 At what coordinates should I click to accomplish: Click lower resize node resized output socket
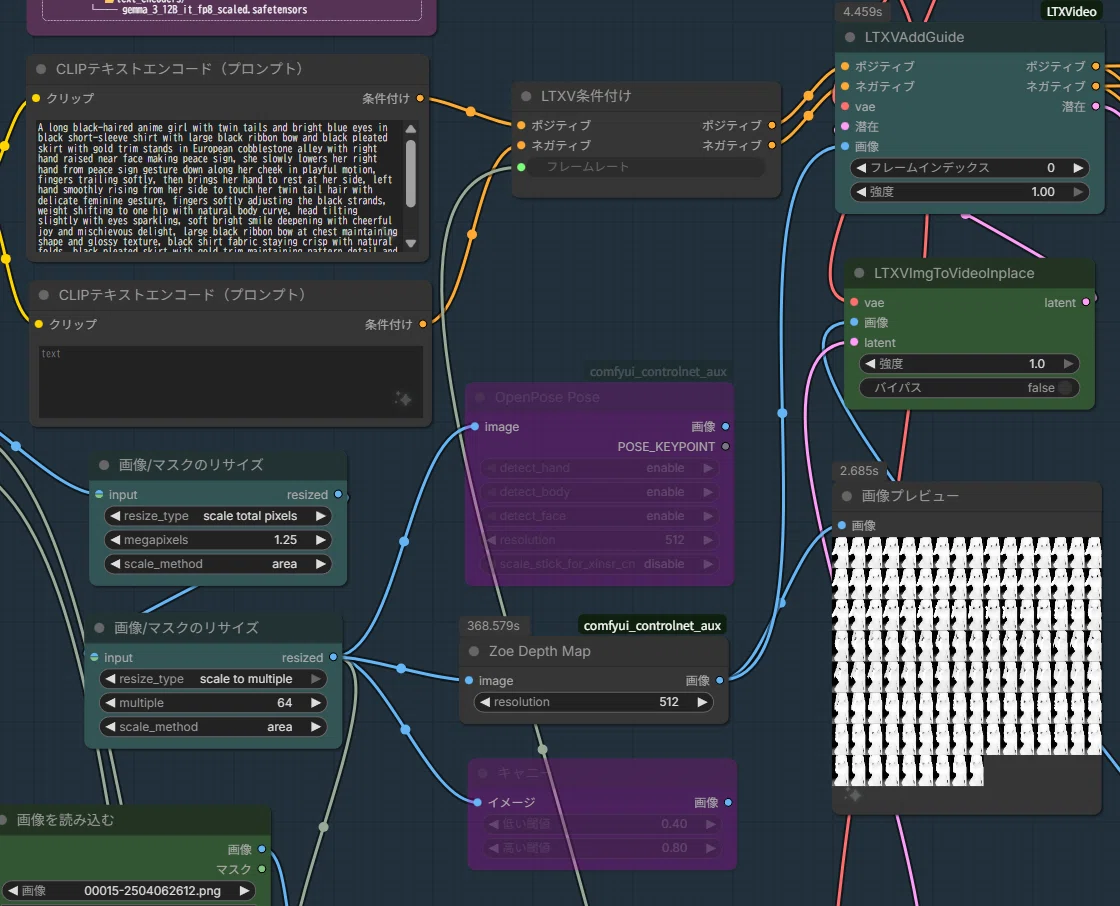pyautogui.click(x=334, y=657)
